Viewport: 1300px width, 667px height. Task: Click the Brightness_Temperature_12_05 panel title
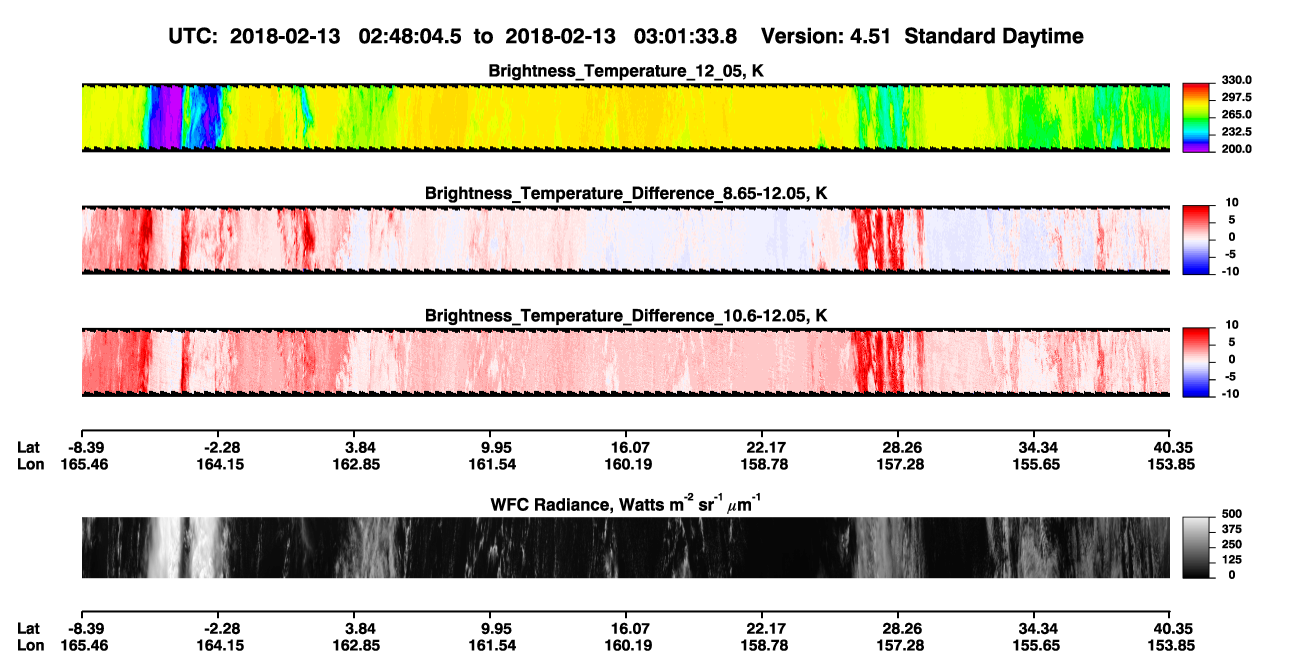[626, 71]
